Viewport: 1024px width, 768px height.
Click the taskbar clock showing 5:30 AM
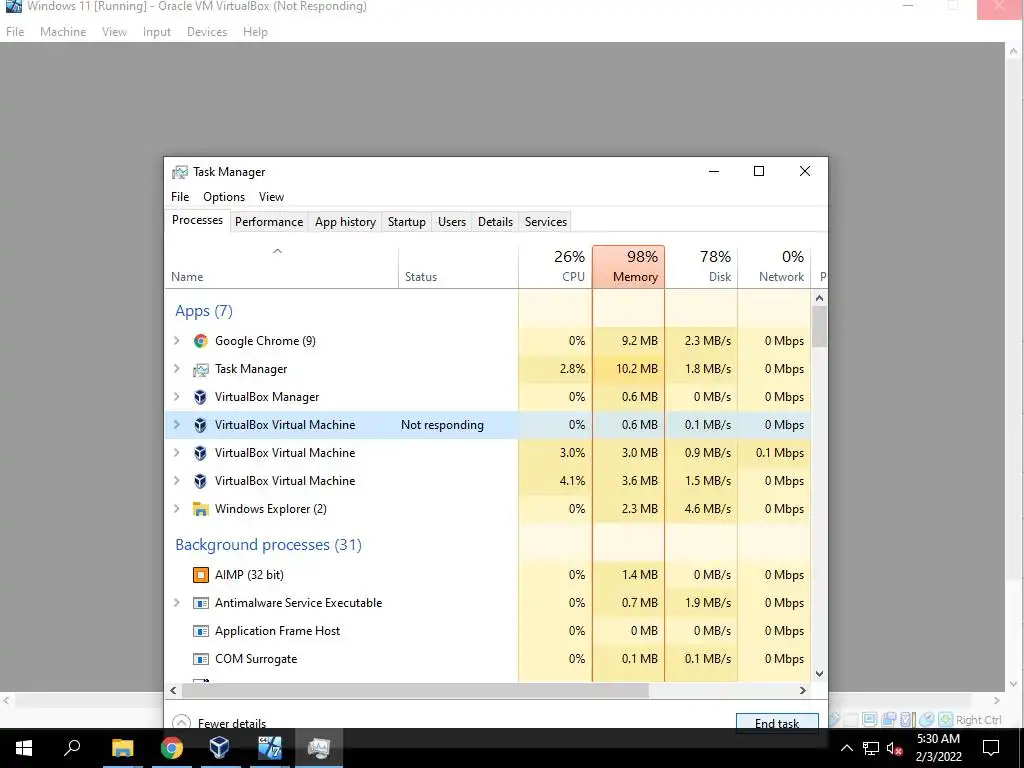[x=938, y=748]
